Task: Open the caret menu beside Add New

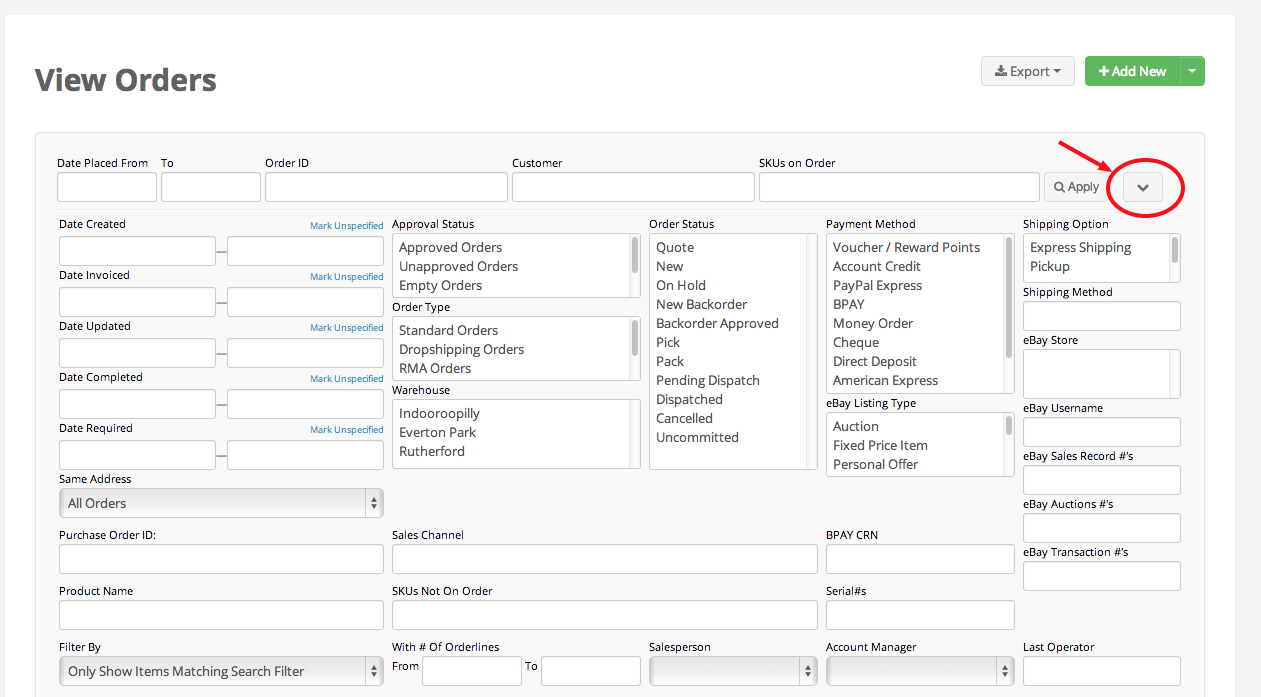Action: pyautogui.click(x=1192, y=71)
